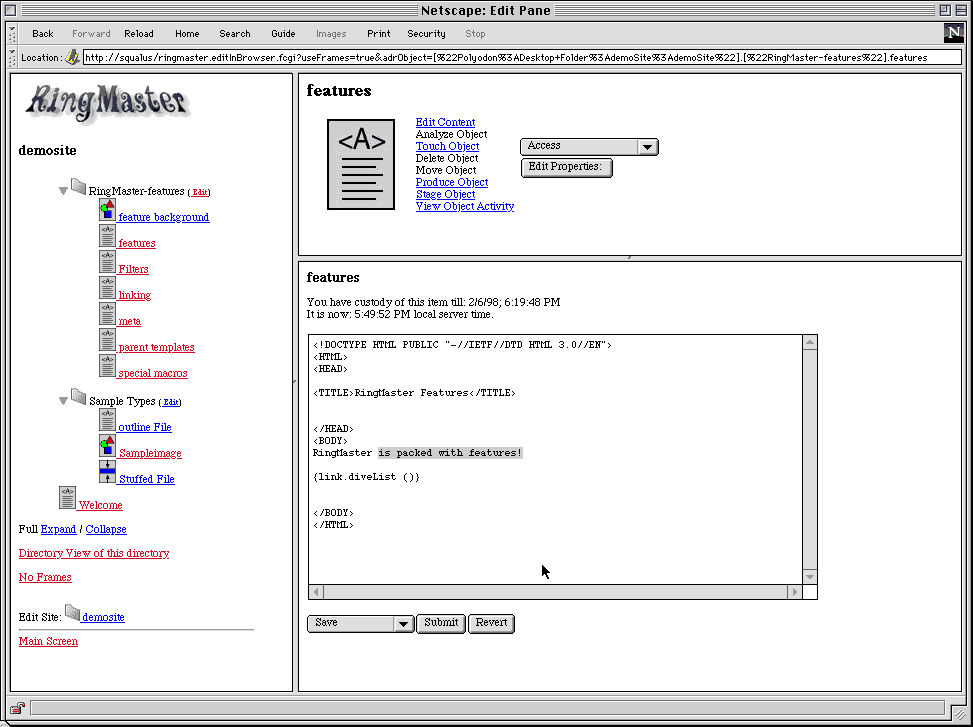
Task: Click the Edit Properties button
Action: [x=566, y=167]
